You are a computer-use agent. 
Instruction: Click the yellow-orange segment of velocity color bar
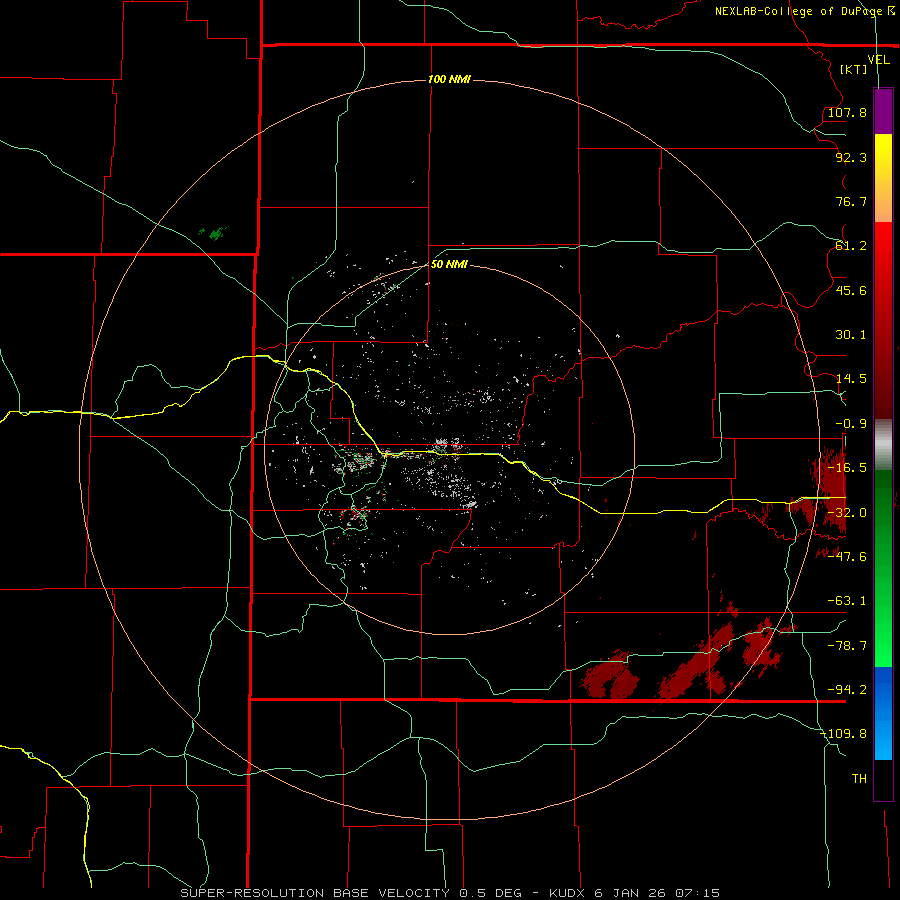(x=883, y=178)
